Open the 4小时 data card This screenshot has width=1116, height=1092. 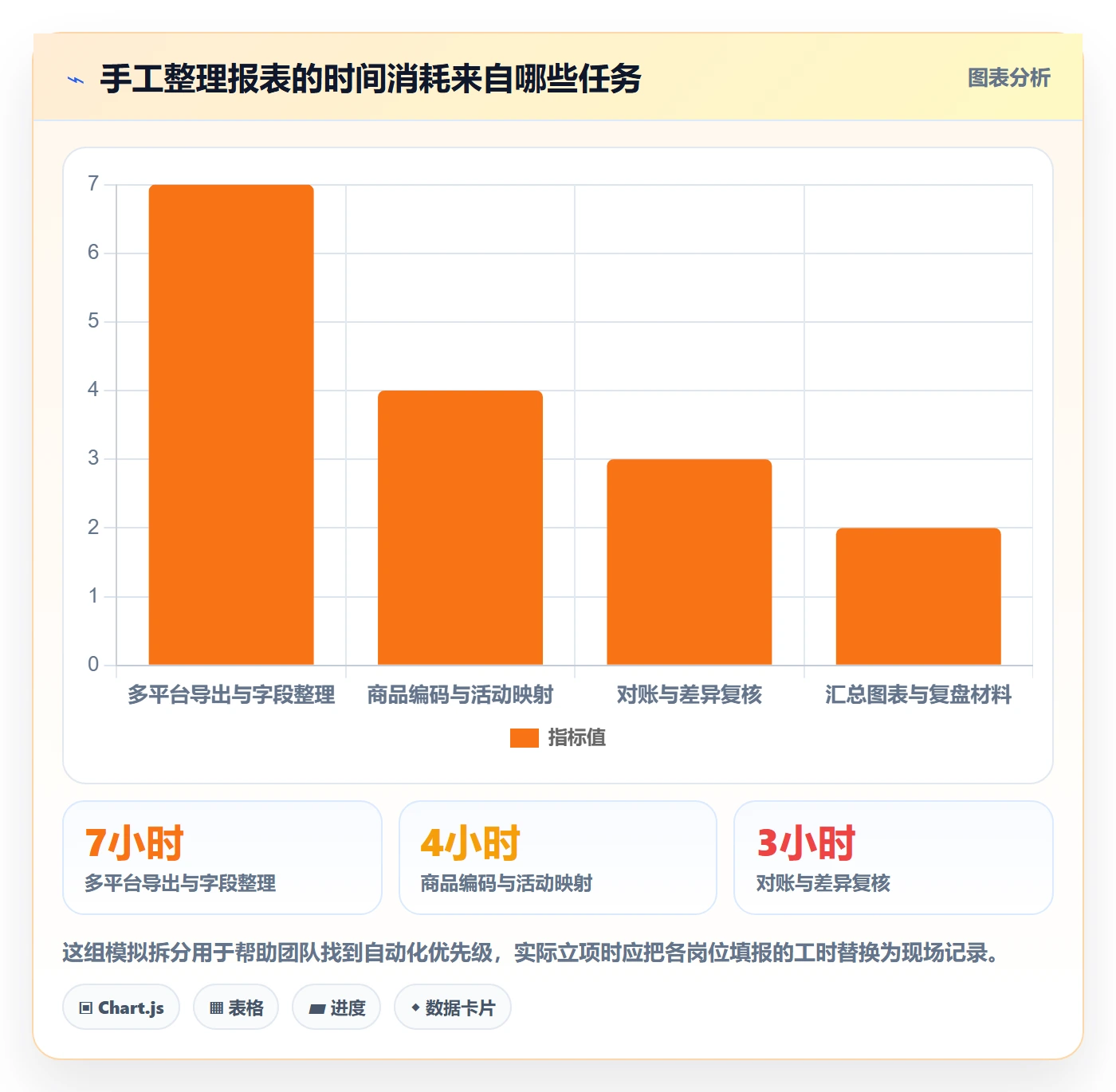pos(558,858)
